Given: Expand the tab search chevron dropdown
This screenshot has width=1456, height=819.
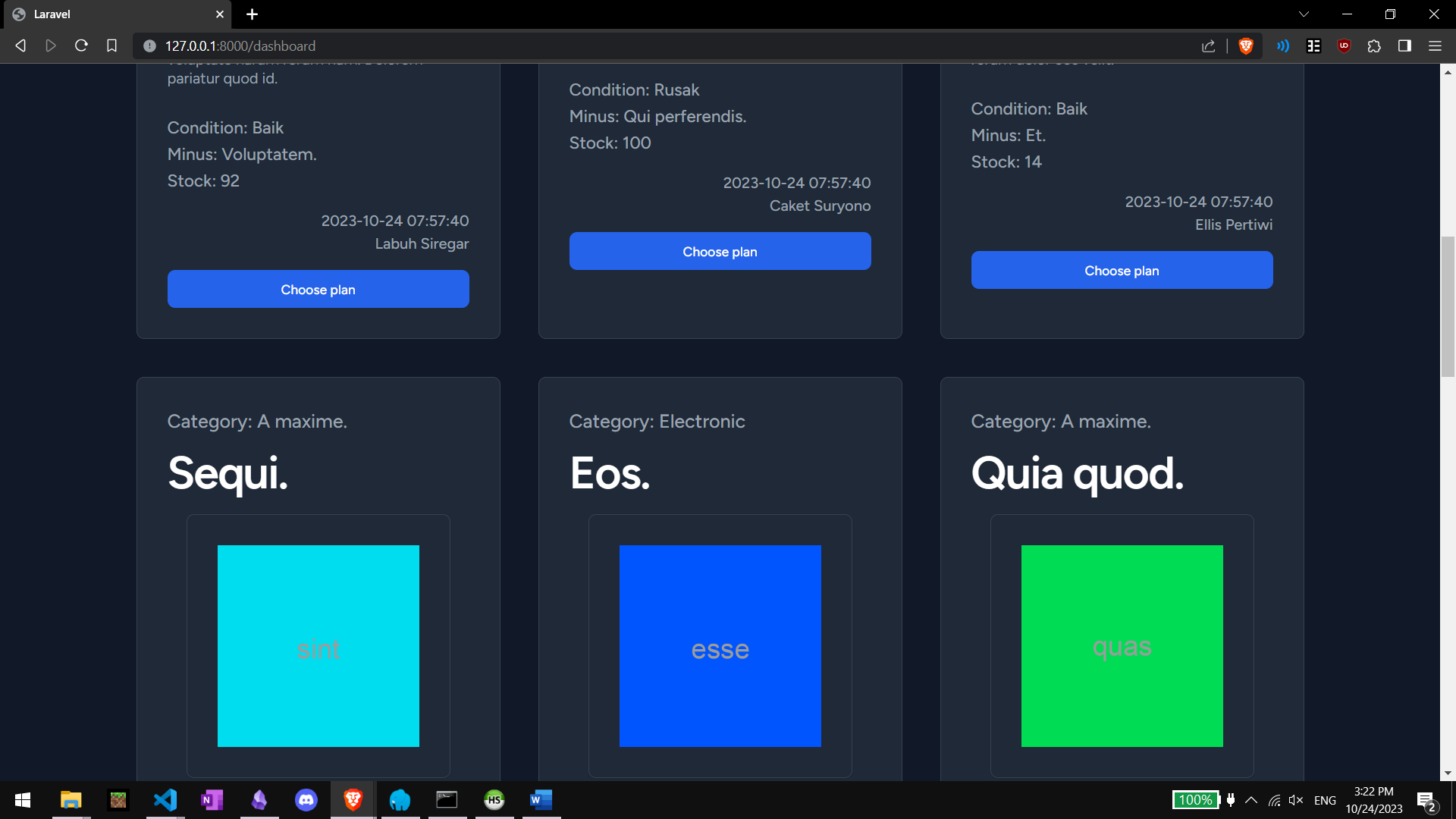Looking at the screenshot, I should tap(1304, 14).
